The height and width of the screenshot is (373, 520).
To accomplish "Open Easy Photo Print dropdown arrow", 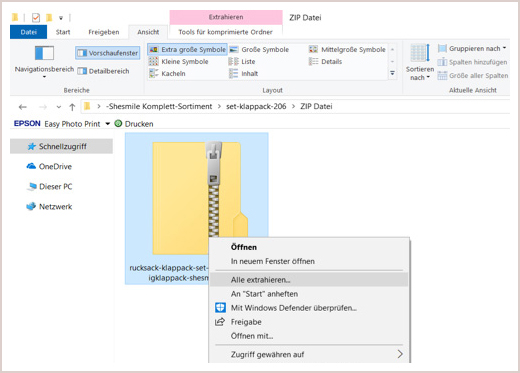I will click(108, 124).
